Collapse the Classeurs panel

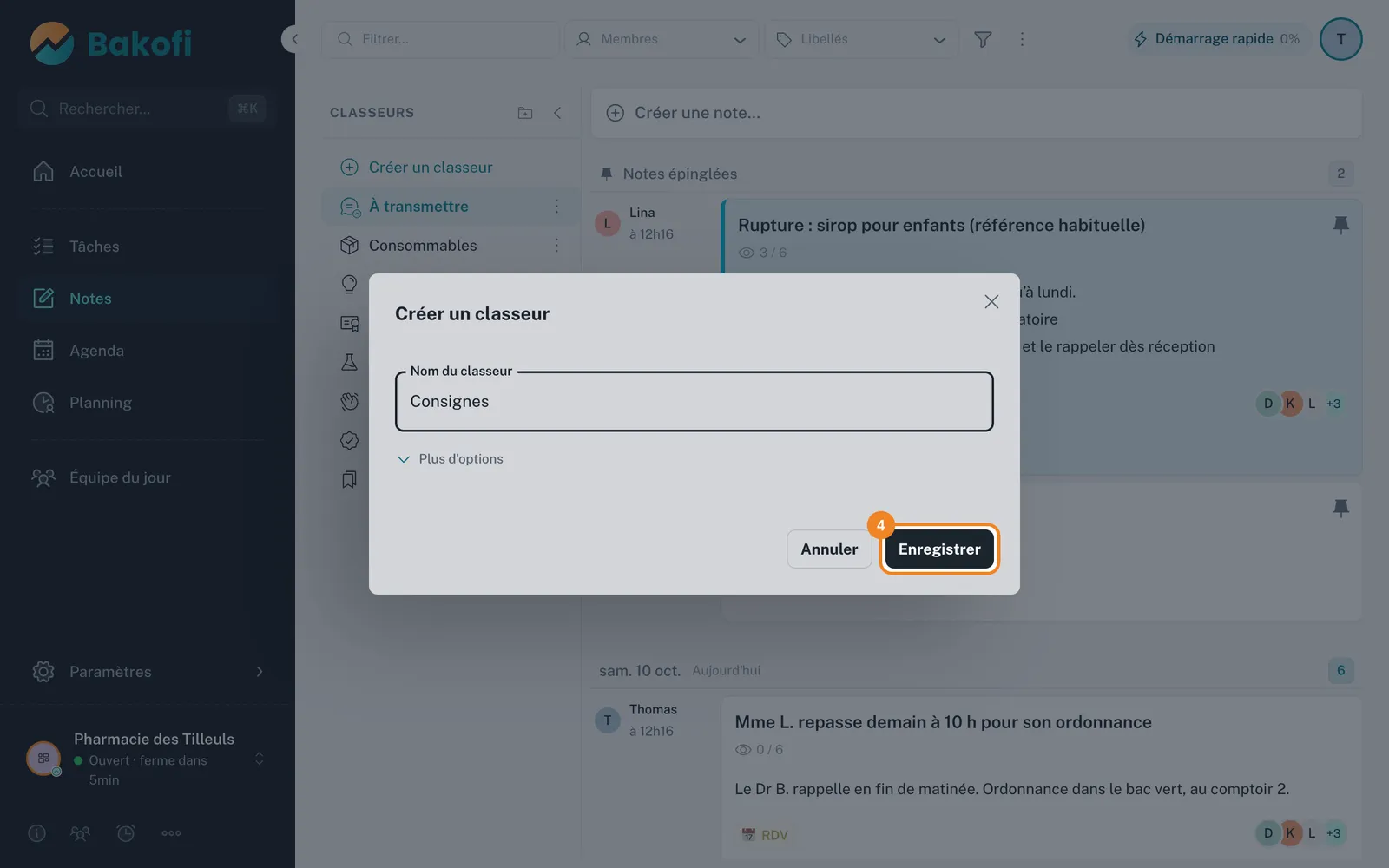pos(557,113)
